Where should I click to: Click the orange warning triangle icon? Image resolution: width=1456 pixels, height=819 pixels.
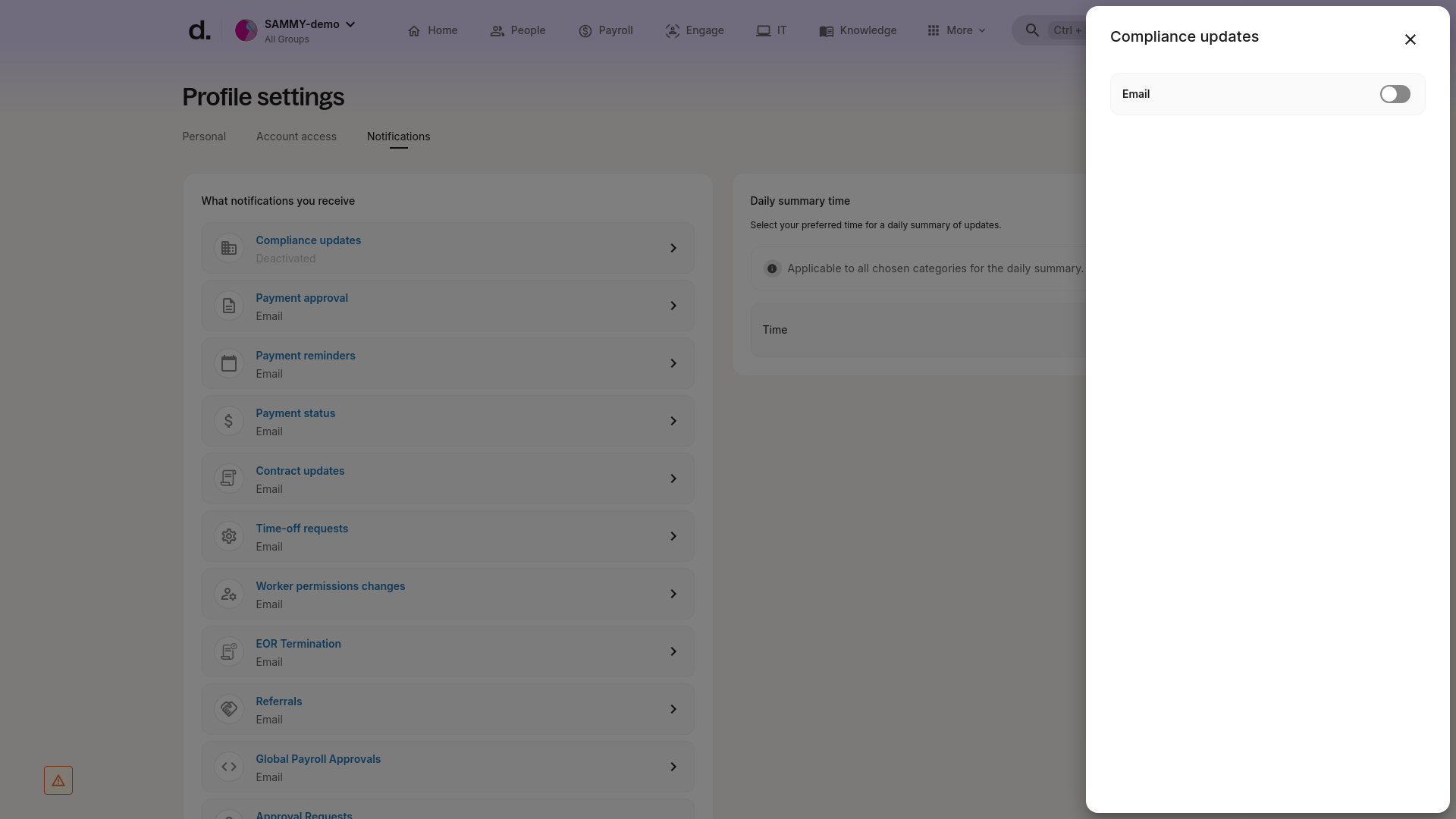point(58,780)
